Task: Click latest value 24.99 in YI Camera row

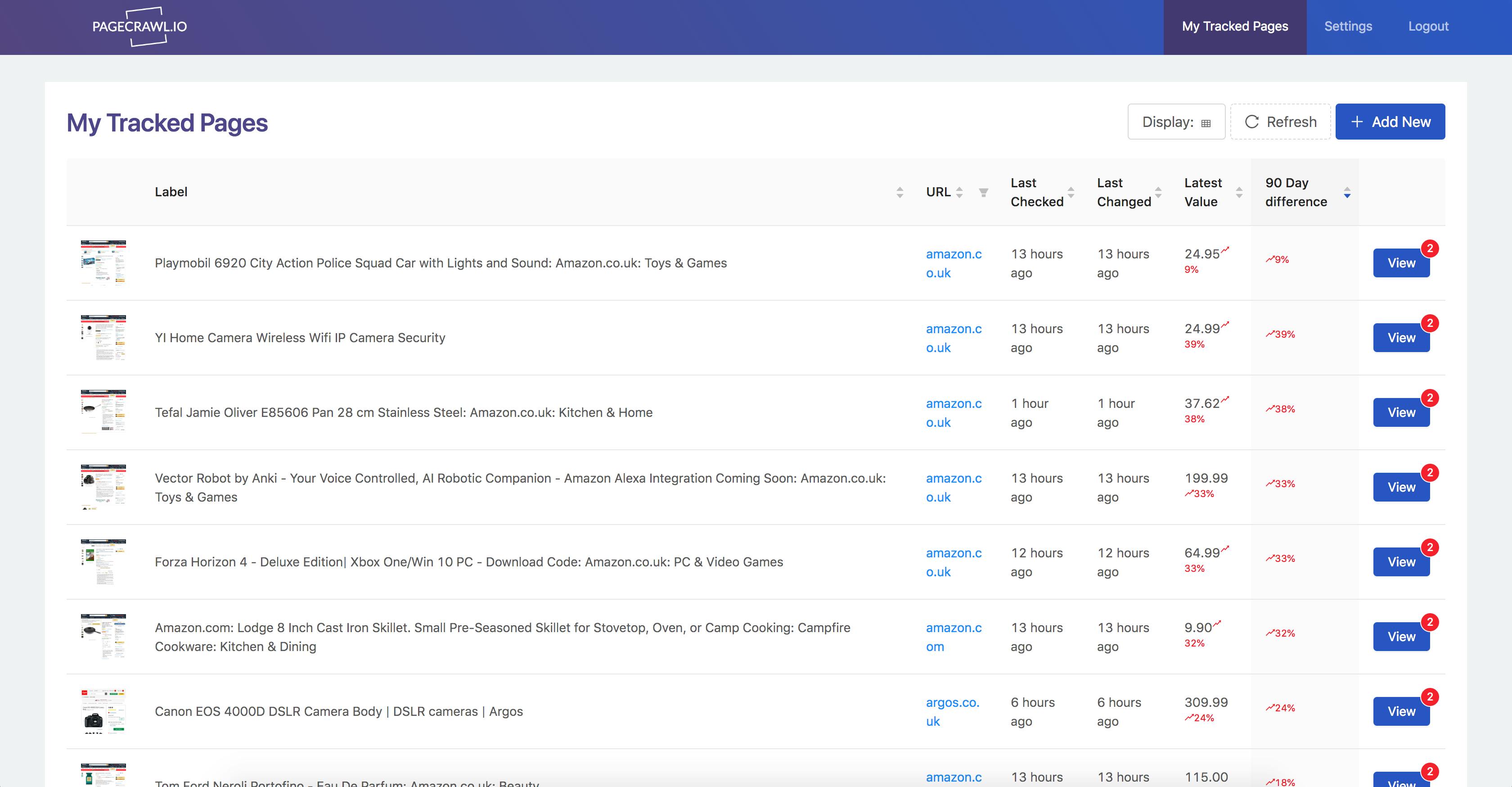Action: coord(1202,329)
